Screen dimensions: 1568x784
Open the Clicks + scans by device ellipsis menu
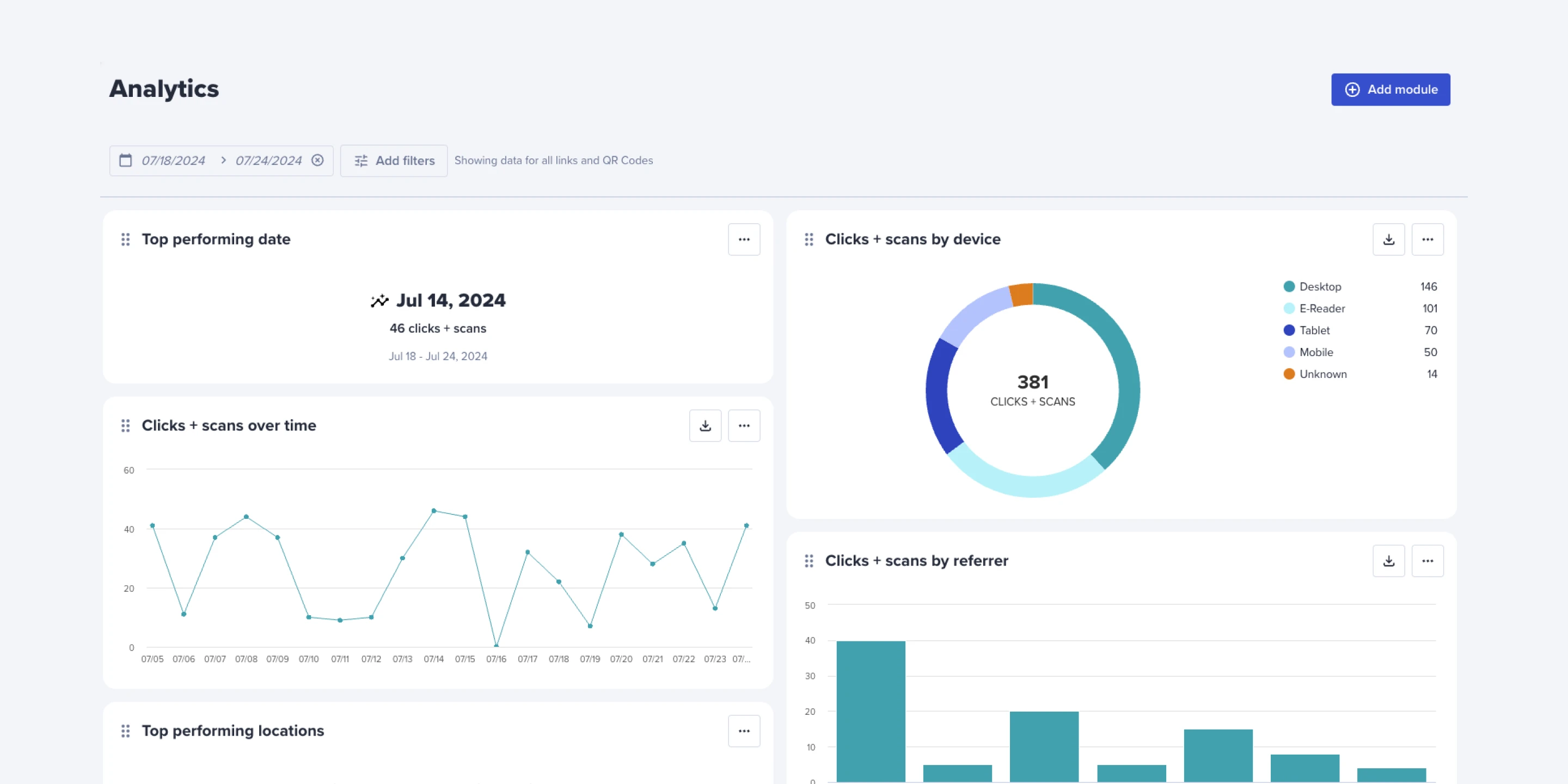[x=1428, y=238]
